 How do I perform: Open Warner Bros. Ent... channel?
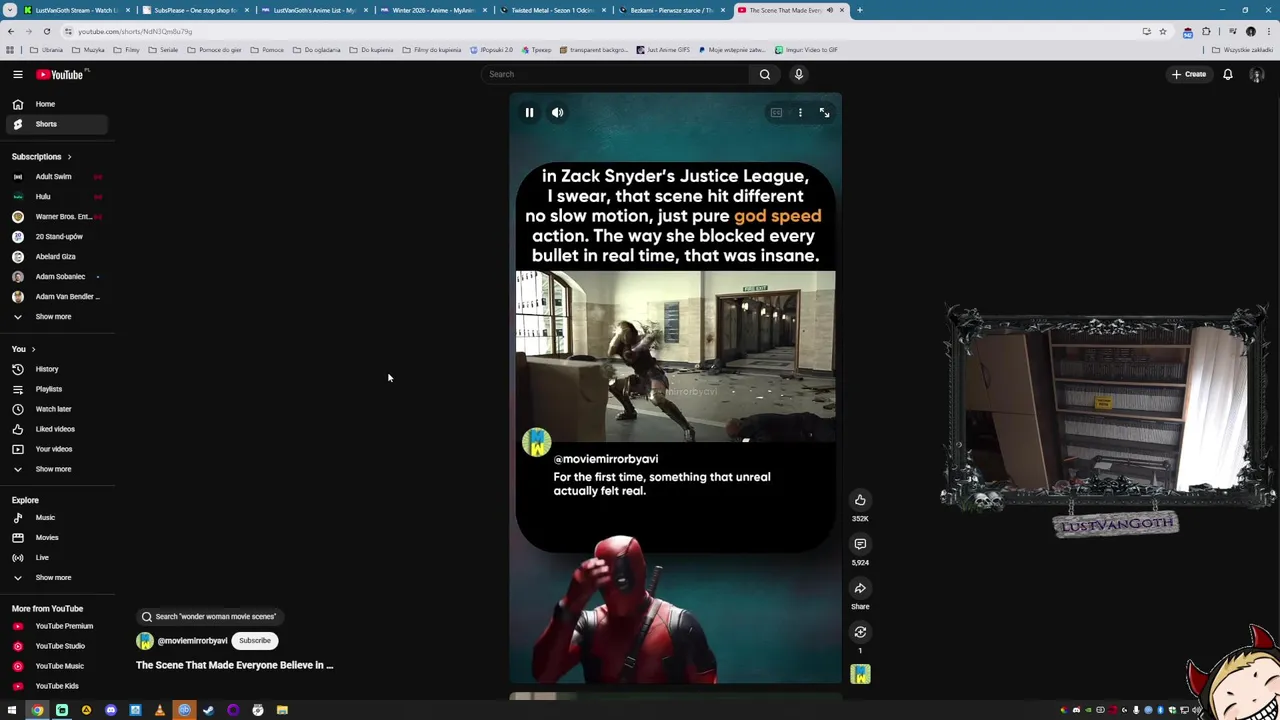[56, 217]
